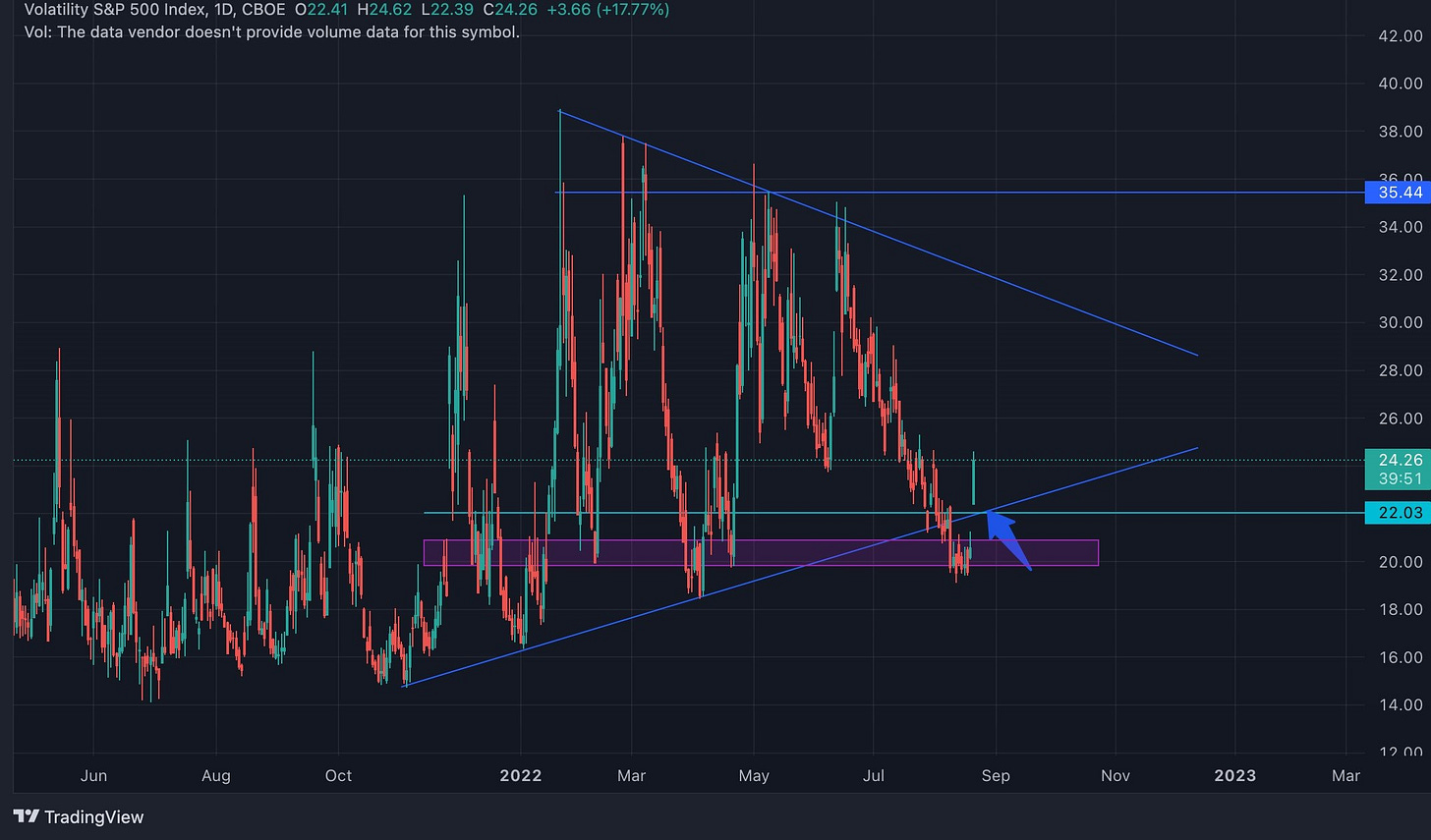Image resolution: width=1431 pixels, height=840 pixels.
Task: Click the Vol data vendor notice
Action: (x=272, y=31)
